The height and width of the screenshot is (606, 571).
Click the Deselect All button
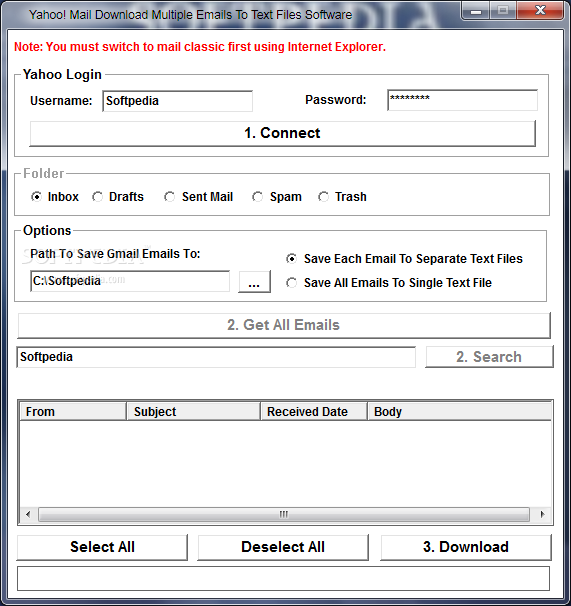(x=283, y=547)
